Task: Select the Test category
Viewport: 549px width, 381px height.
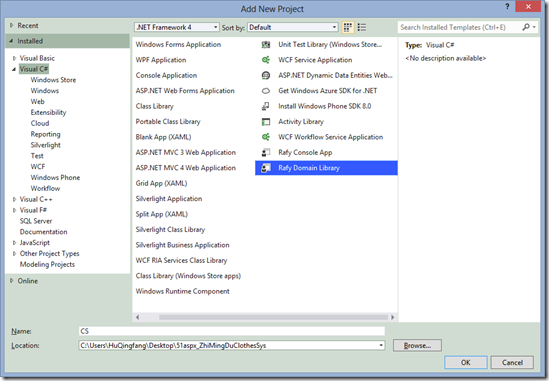Action: [37, 156]
